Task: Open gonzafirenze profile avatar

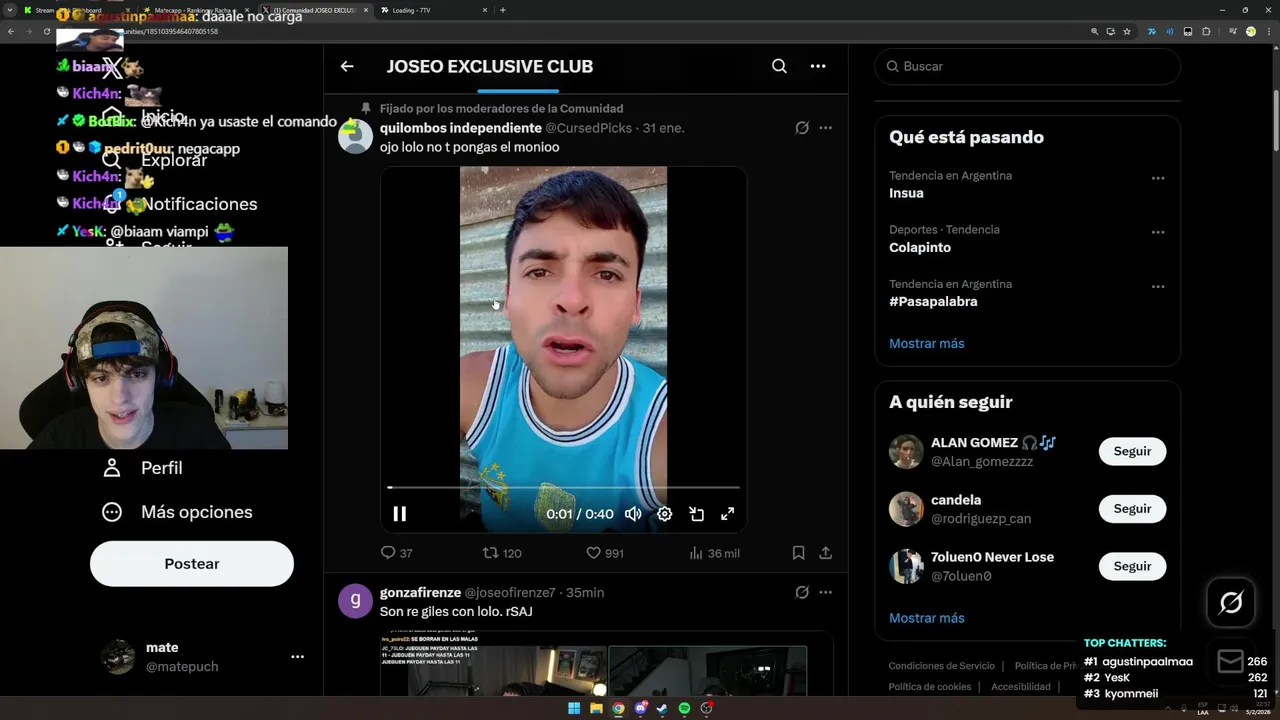Action: click(355, 601)
